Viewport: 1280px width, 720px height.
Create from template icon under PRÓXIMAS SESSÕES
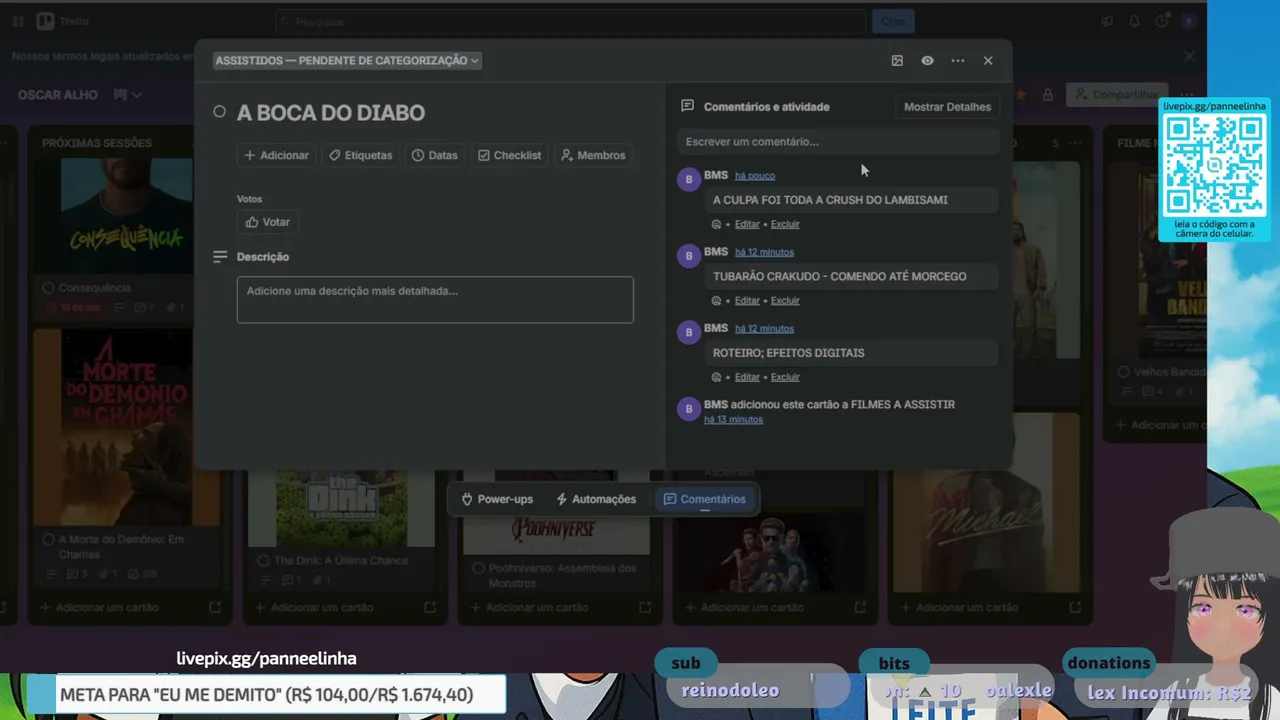click(215, 607)
